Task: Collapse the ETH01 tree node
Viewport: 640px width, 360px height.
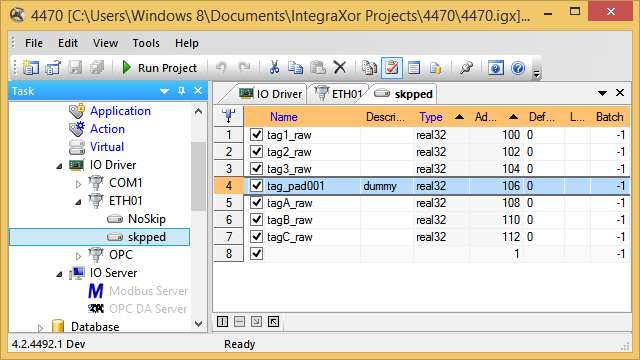Action: (78, 202)
